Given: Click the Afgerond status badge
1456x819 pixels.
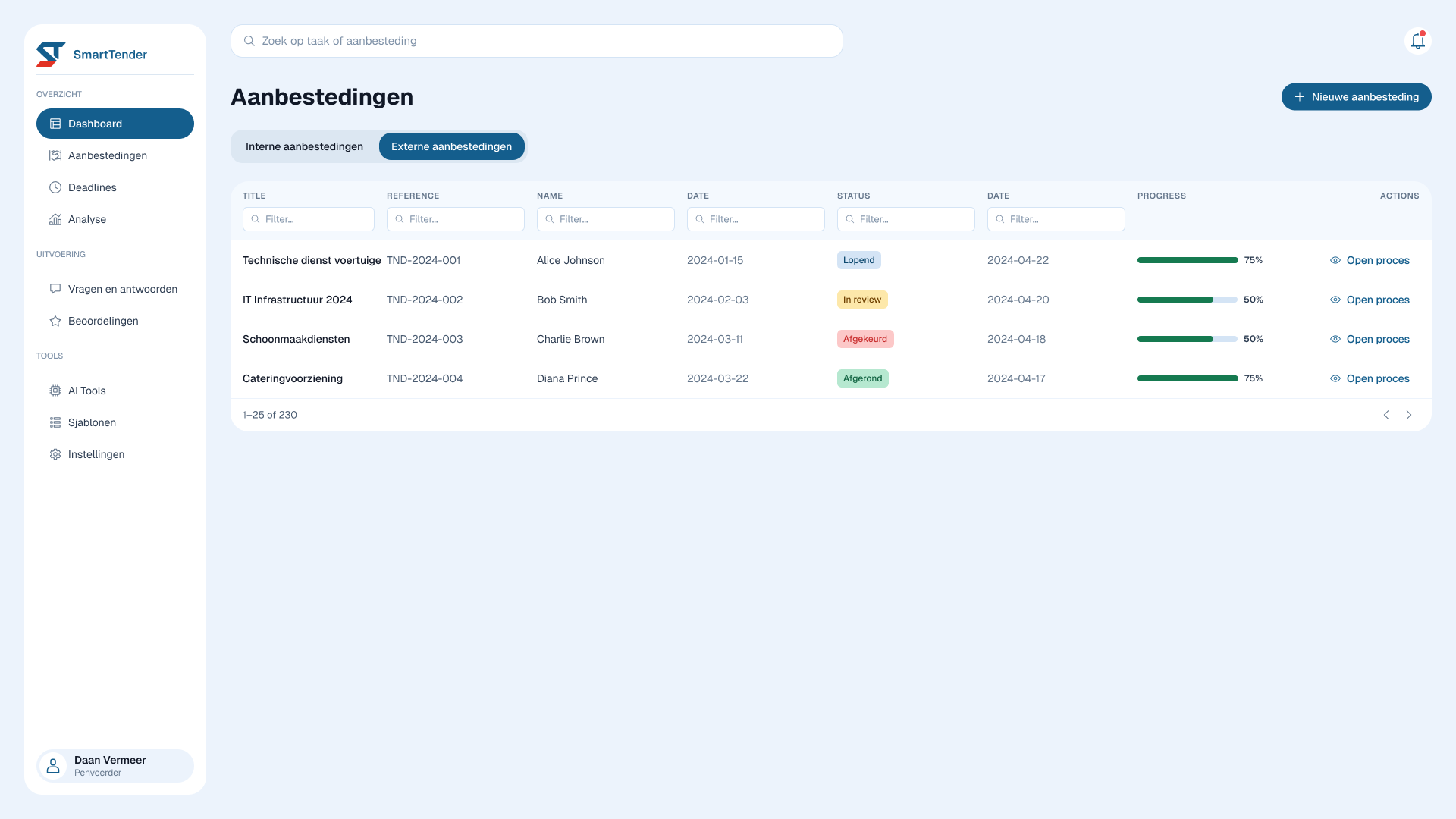Looking at the screenshot, I should pyautogui.click(x=863, y=378).
